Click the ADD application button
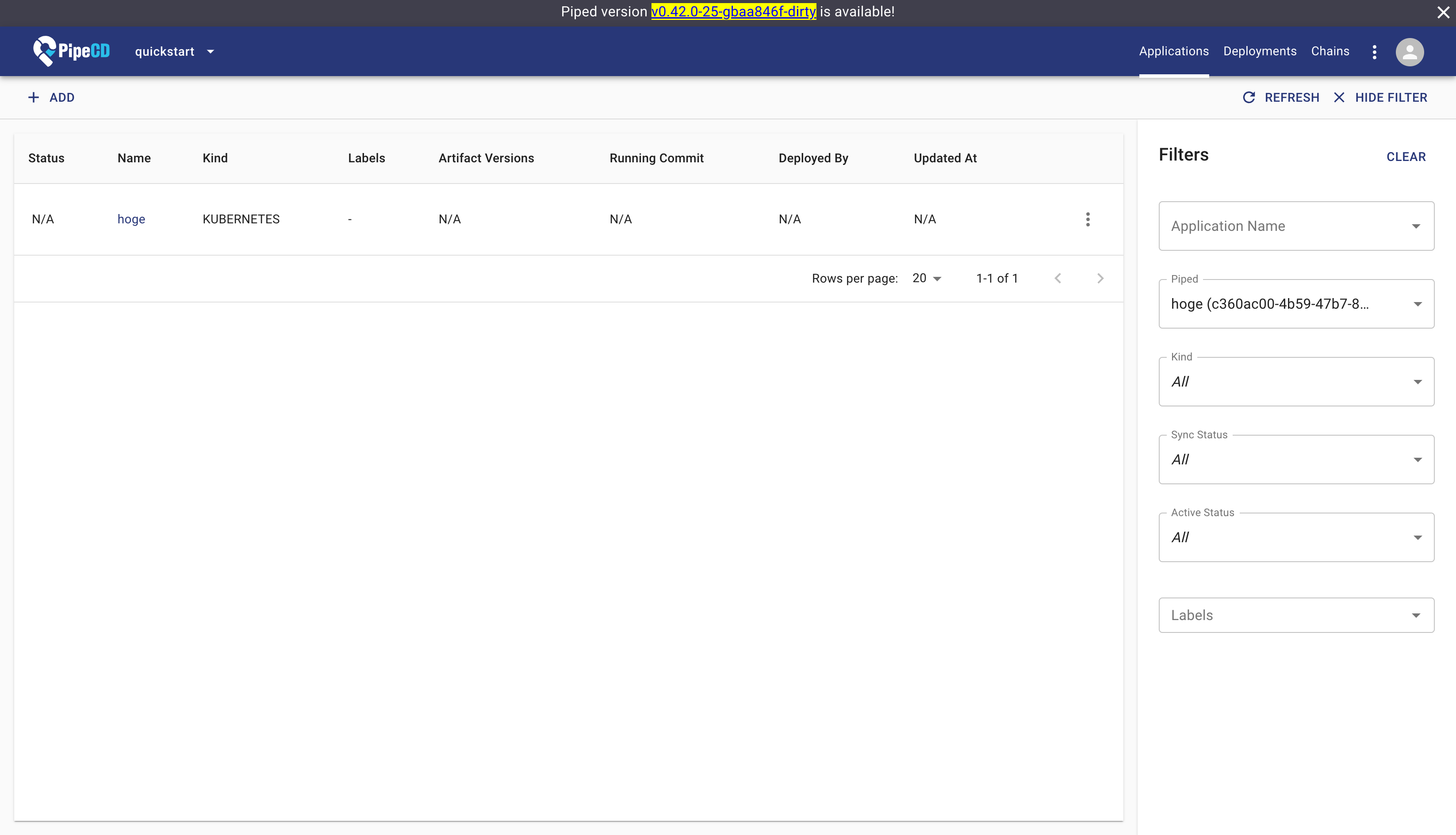 tap(51, 97)
